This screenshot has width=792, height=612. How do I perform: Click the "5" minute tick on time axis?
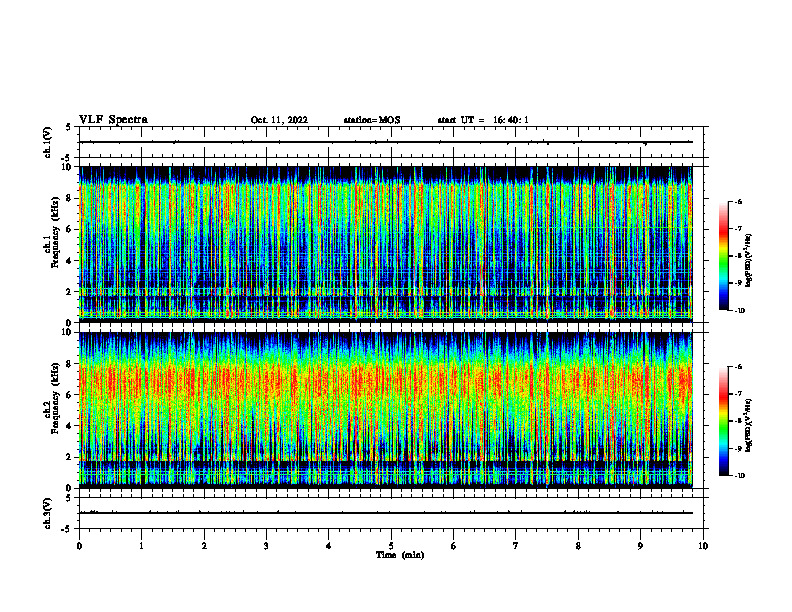point(391,546)
